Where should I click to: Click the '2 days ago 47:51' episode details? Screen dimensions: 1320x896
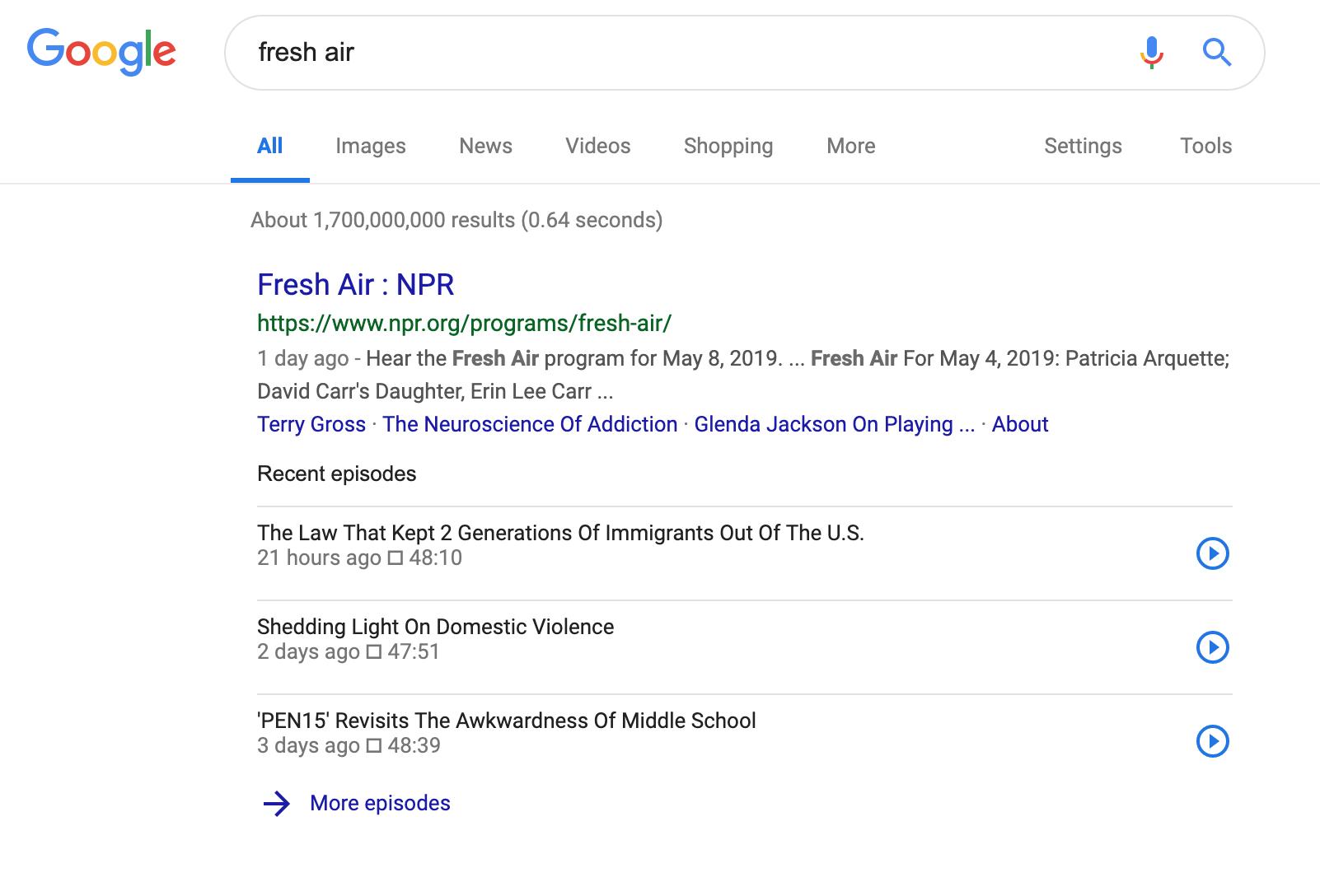(349, 652)
